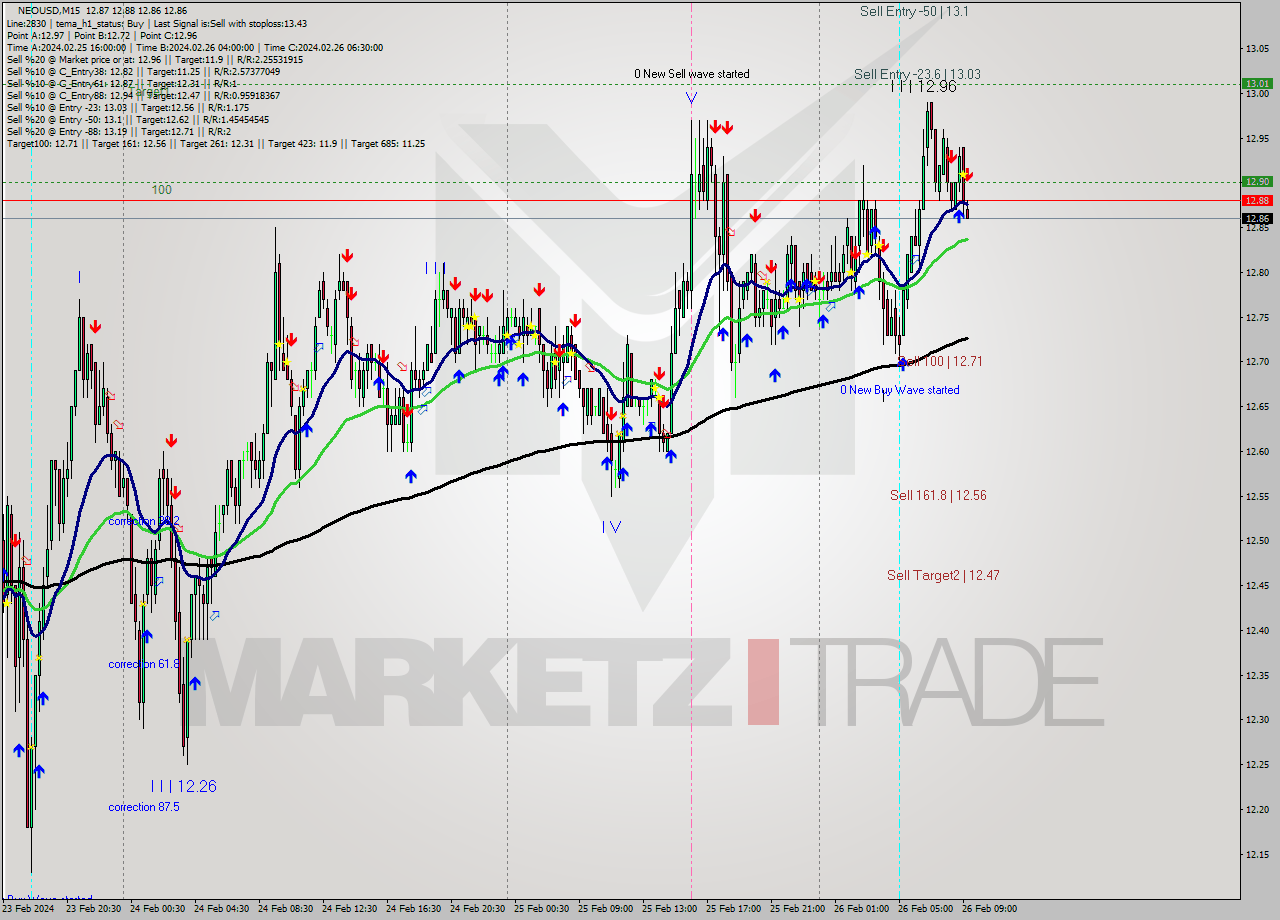Click the 'Sell 100 | 12.71' label
Screen dimensions: 1280x920
(940, 361)
